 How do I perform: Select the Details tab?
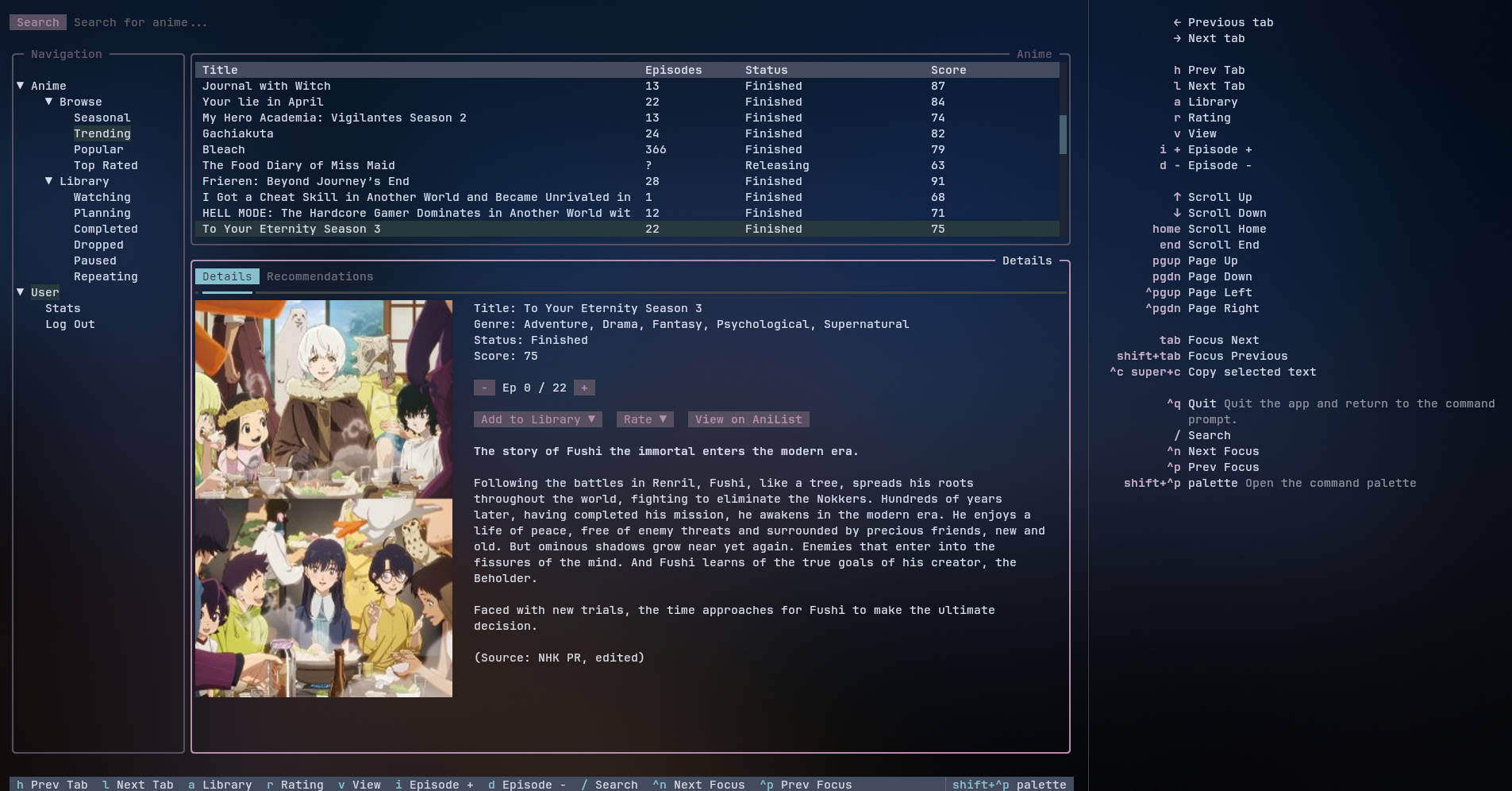tap(227, 276)
